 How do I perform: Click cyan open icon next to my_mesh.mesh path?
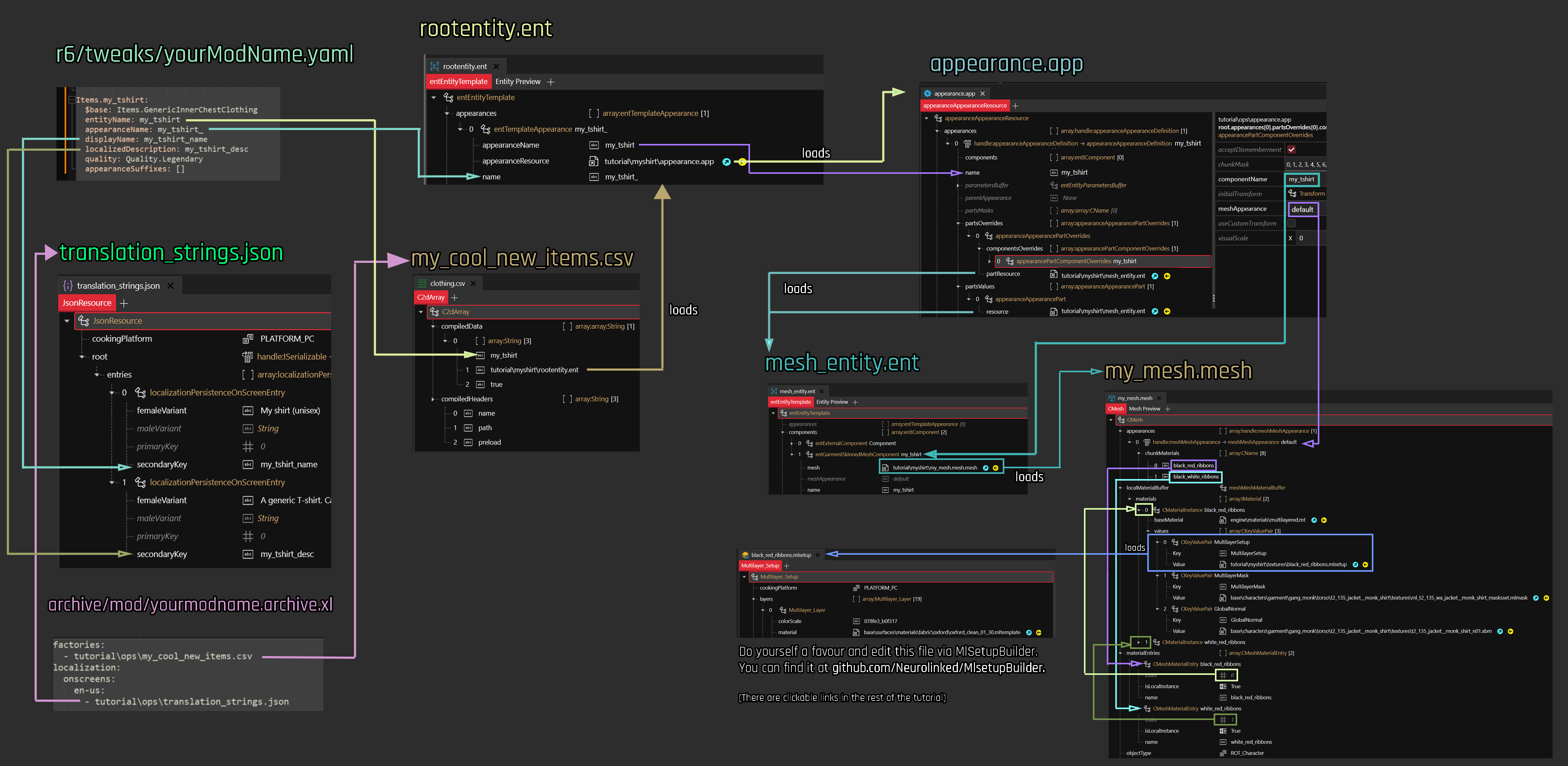985,468
